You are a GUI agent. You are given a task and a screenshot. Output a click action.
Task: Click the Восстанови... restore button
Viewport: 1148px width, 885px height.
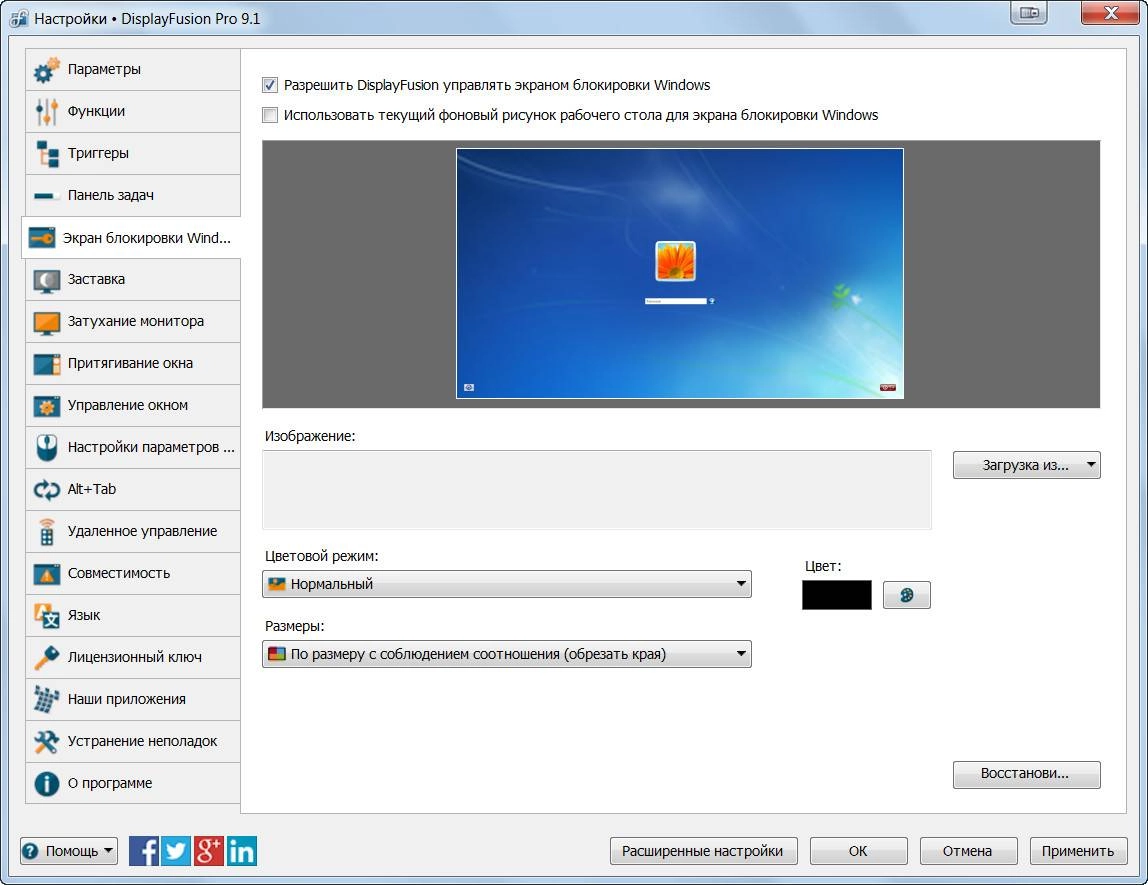click(x=1026, y=774)
